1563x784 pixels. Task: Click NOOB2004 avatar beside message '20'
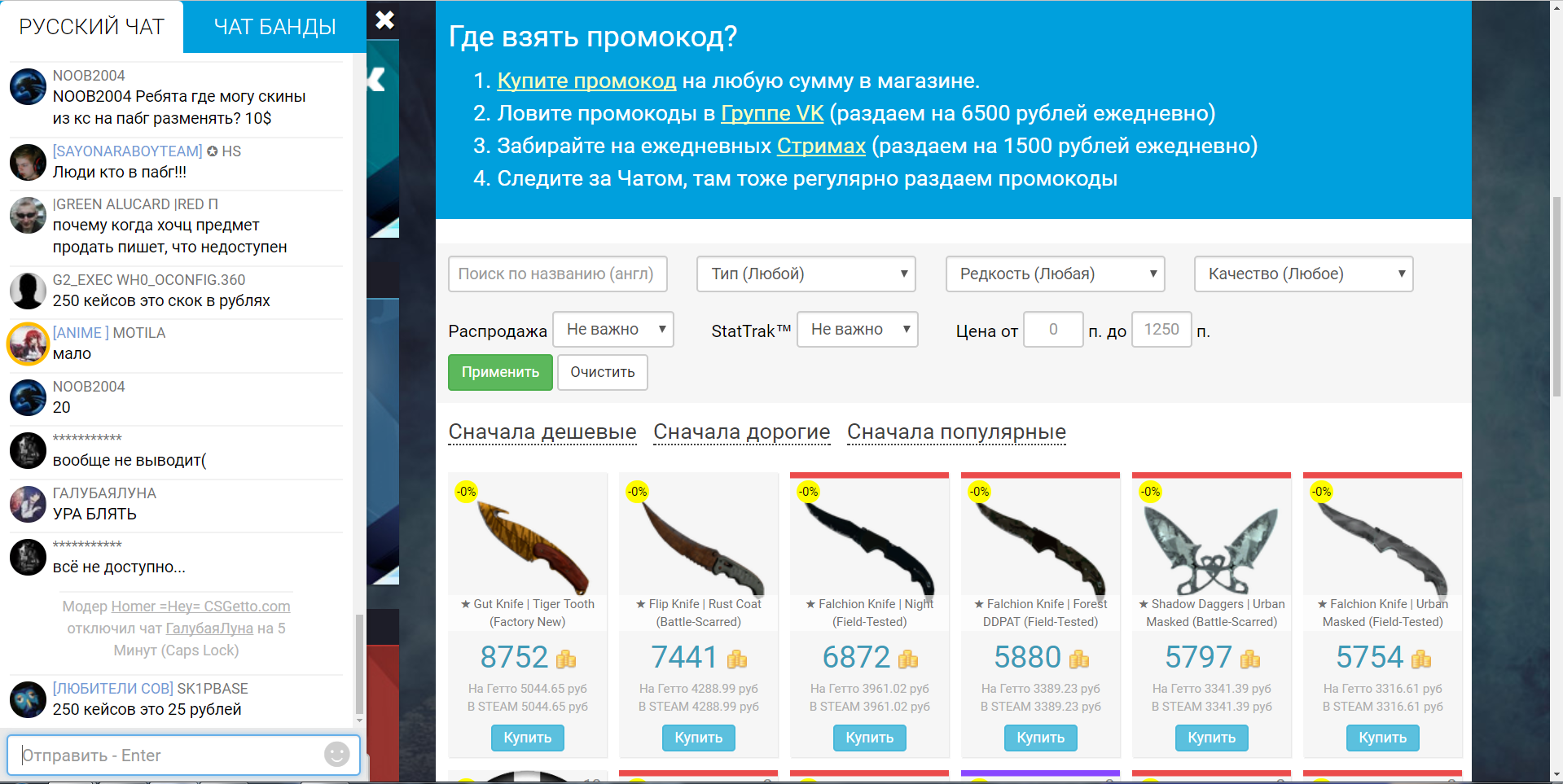pos(28,397)
